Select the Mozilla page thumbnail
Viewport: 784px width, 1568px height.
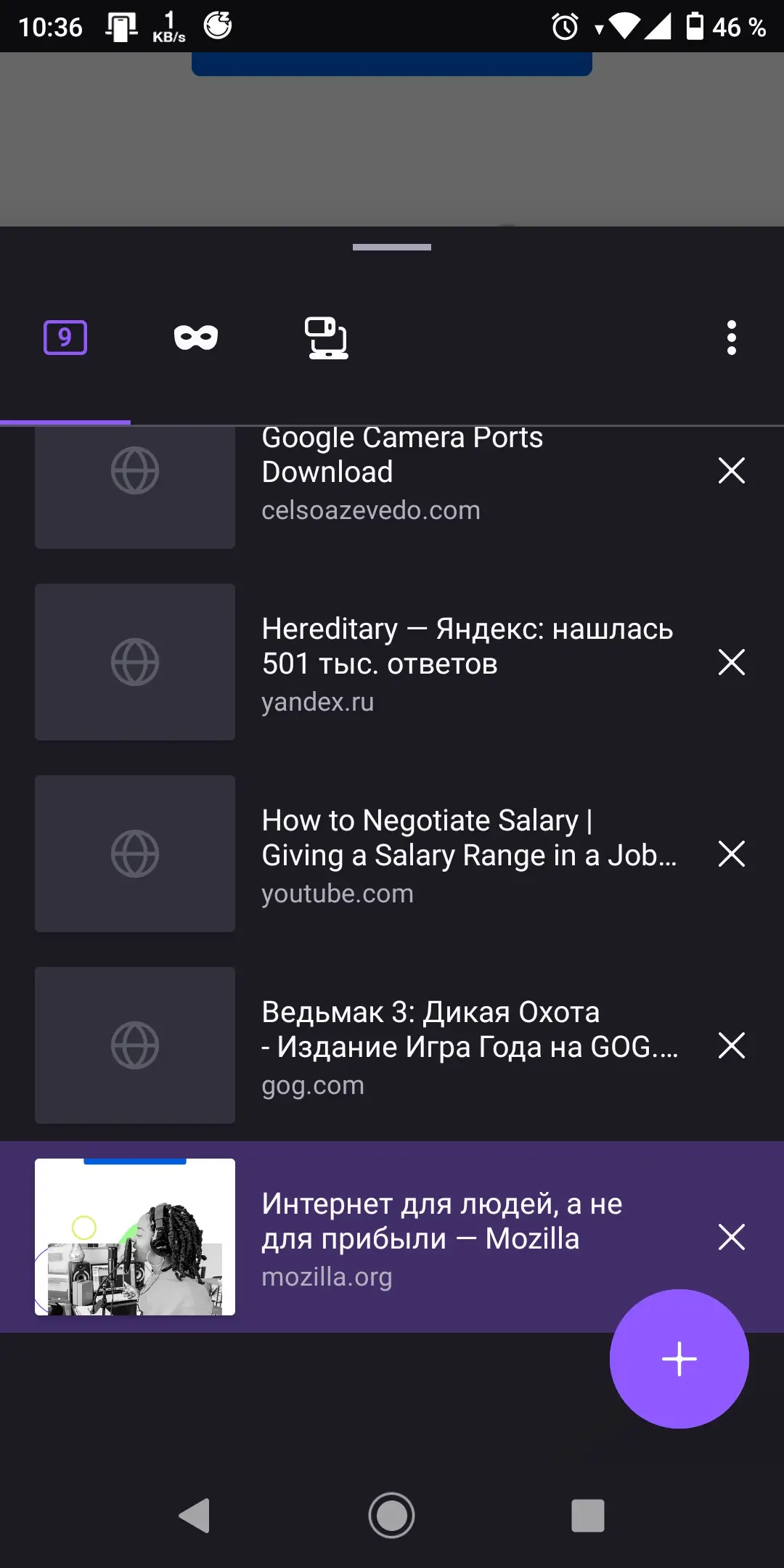[135, 1237]
